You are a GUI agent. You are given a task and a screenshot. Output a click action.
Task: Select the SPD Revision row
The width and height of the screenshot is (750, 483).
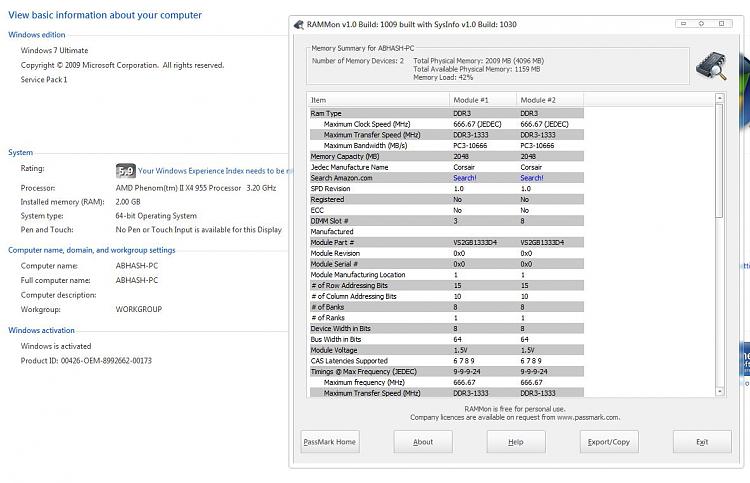coord(446,188)
